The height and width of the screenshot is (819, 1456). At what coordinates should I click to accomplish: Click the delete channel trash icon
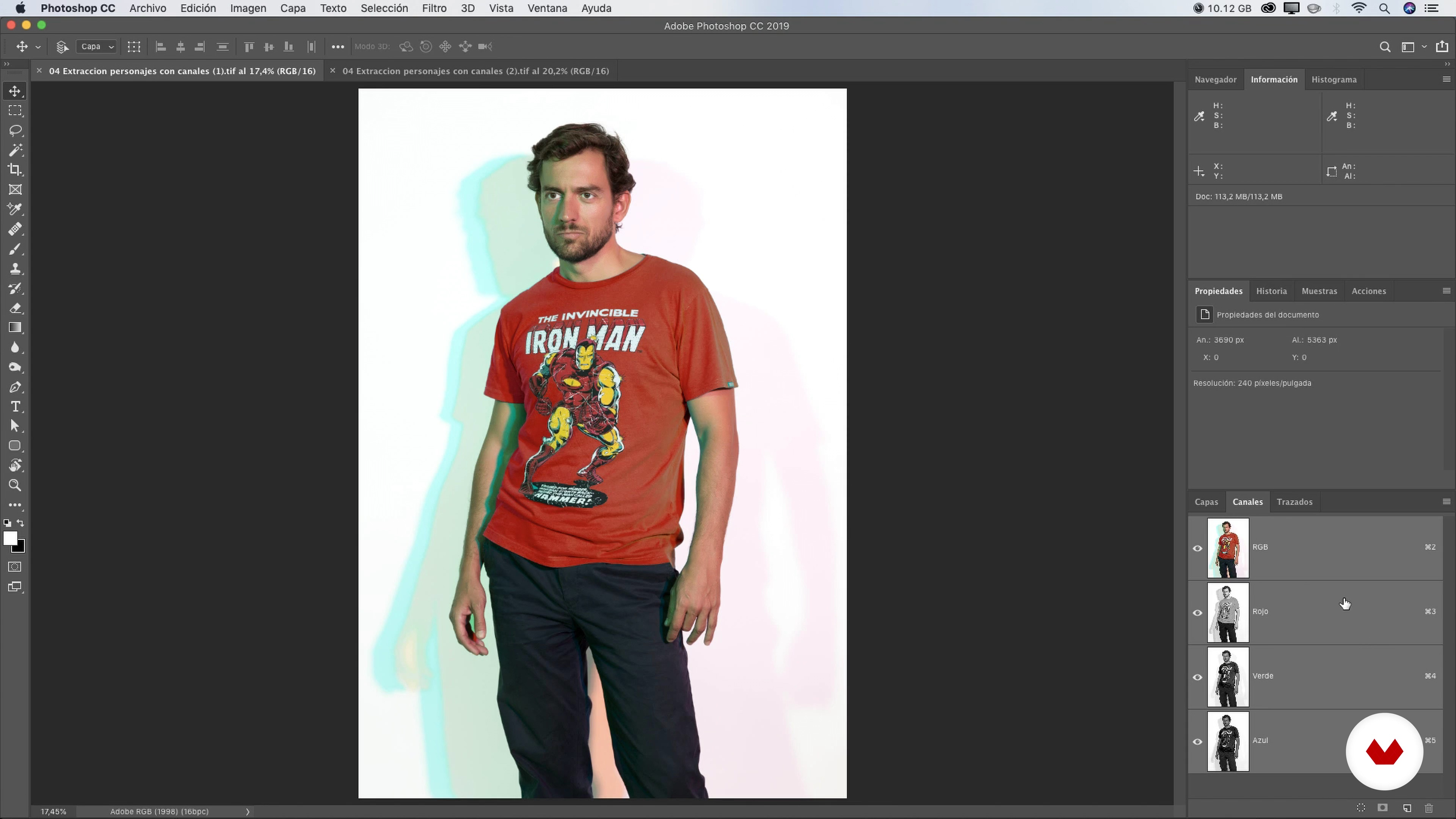(x=1429, y=808)
